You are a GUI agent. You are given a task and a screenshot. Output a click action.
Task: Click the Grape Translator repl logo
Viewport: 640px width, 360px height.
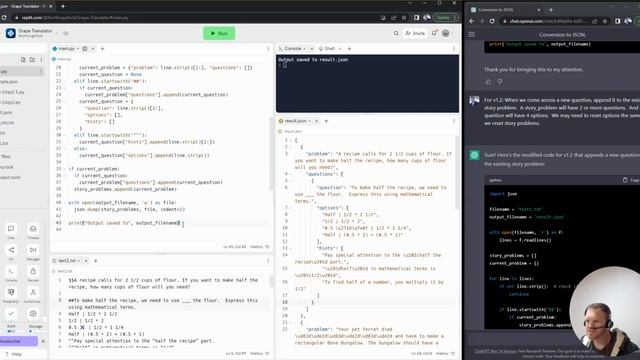(11, 33)
